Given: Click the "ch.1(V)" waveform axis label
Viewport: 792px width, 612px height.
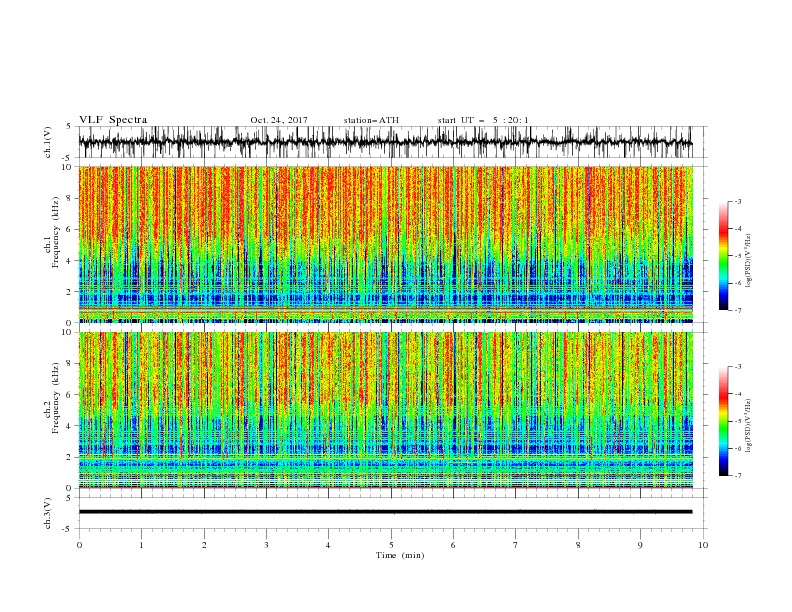Looking at the screenshot, I should [x=48, y=142].
